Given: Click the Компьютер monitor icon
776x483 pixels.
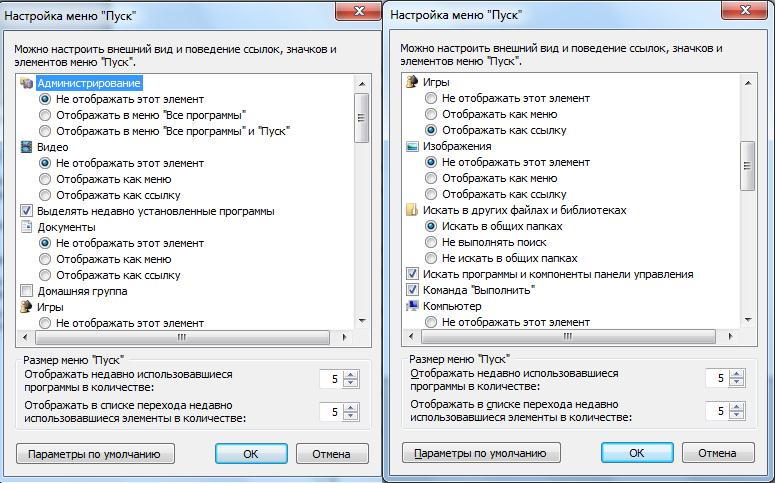Looking at the screenshot, I should (x=412, y=306).
